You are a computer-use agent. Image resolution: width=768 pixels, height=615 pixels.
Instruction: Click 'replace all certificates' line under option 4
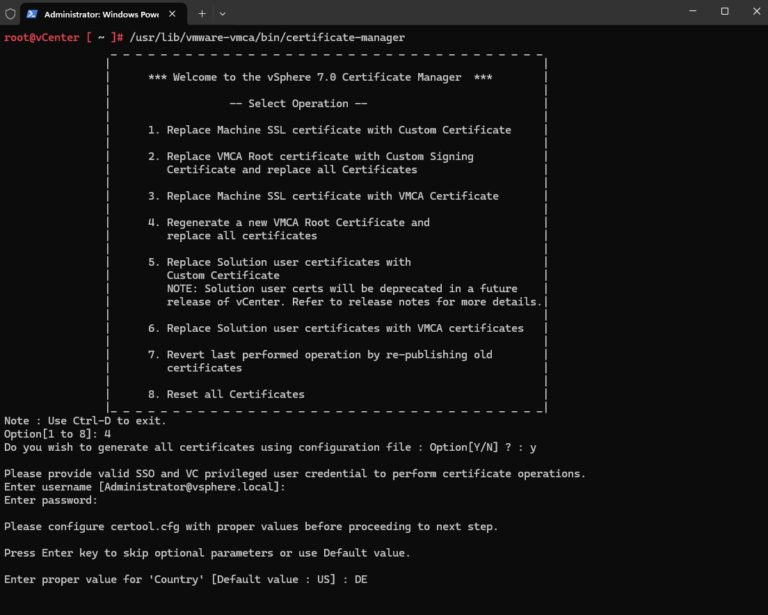(242, 236)
